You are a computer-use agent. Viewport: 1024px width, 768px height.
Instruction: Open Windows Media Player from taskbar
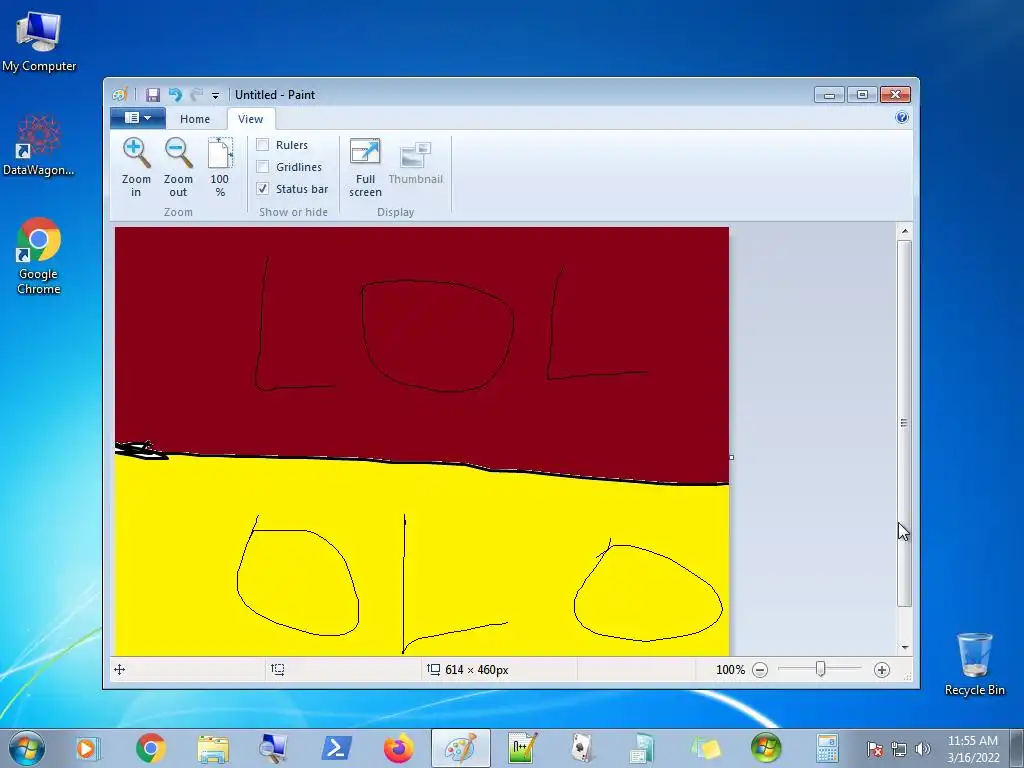[x=88, y=748]
